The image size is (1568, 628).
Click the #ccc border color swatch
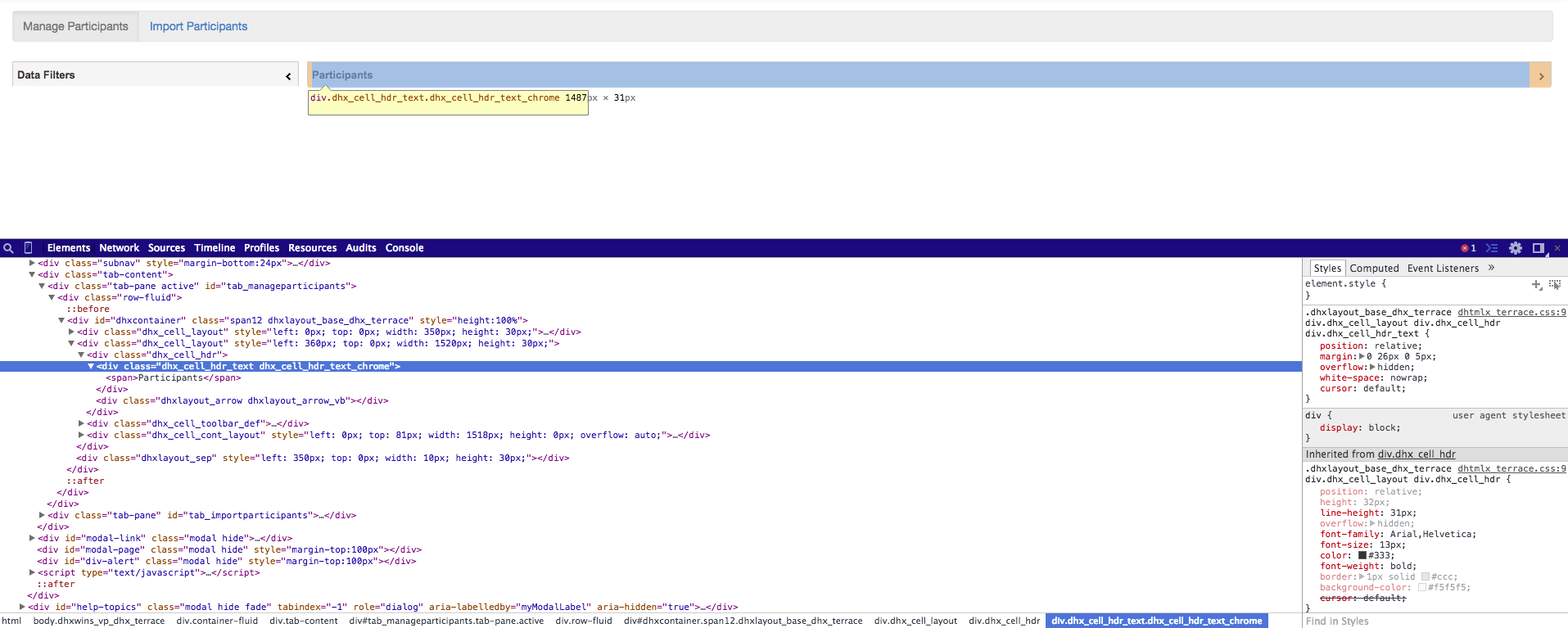point(1425,576)
